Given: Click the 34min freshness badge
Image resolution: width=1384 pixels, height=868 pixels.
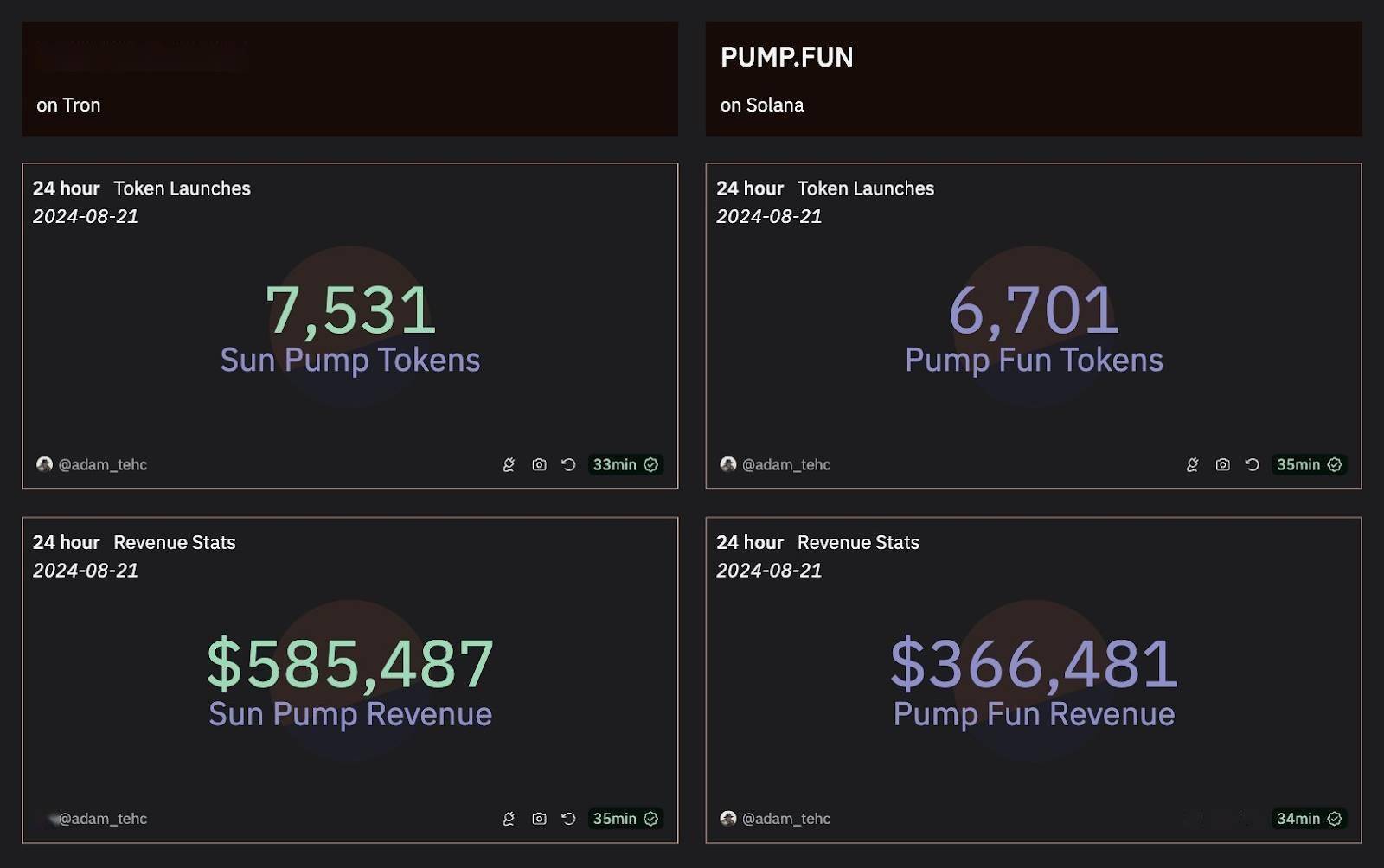Looking at the screenshot, I should (x=1309, y=819).
